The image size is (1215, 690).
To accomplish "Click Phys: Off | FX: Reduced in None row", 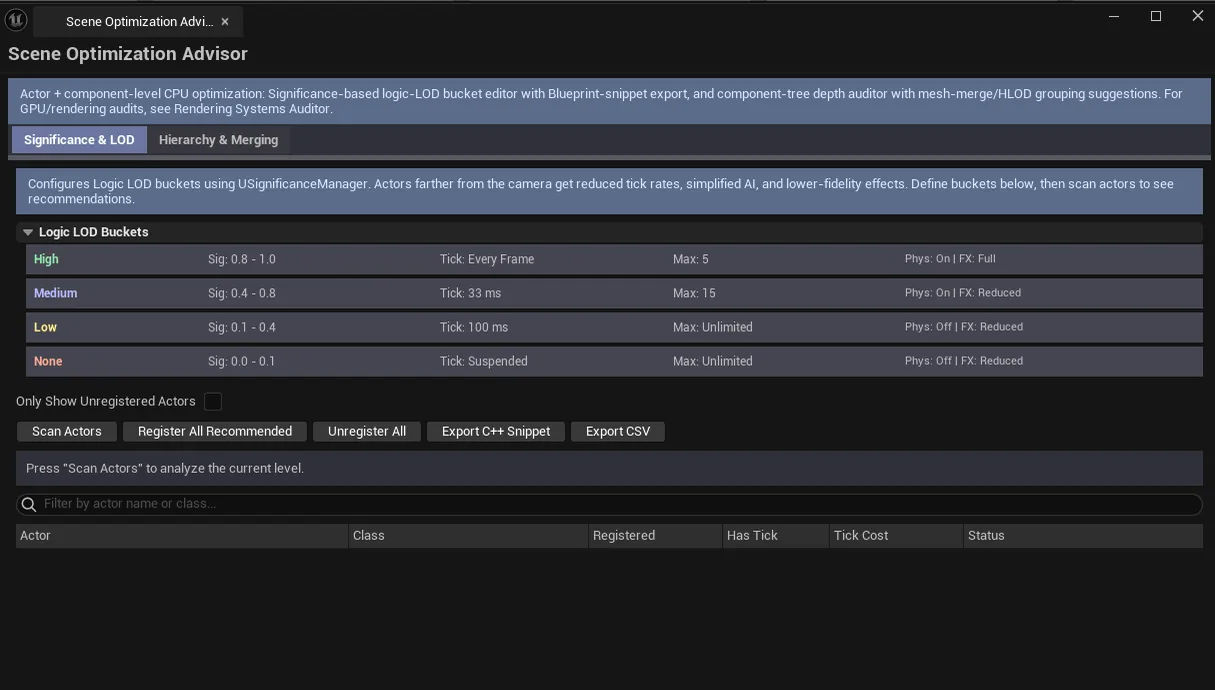I will 964,361.
